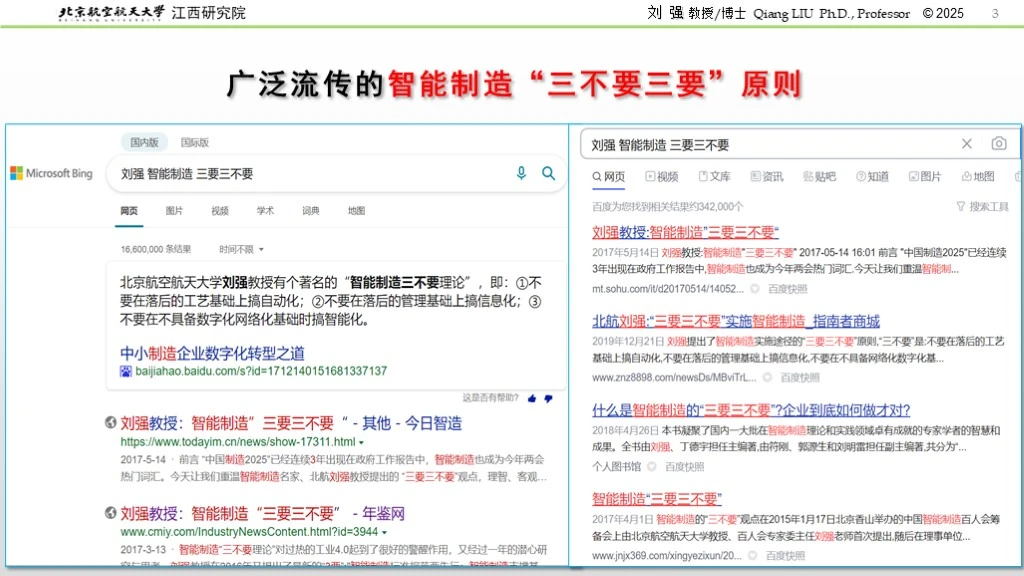Click the www.jnjx369.com URL text
This screenshot has width=1024, height=576.
click(667, 556)
